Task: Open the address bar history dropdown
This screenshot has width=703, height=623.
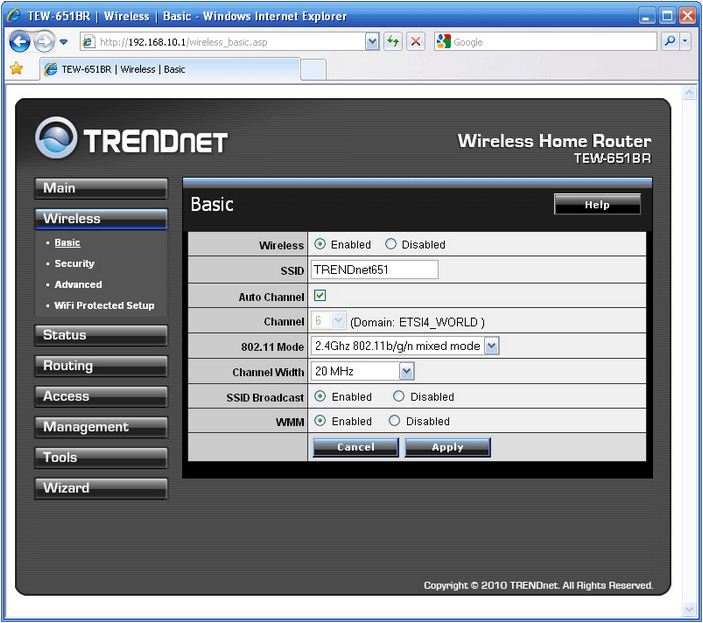Action: coord(372,42)
